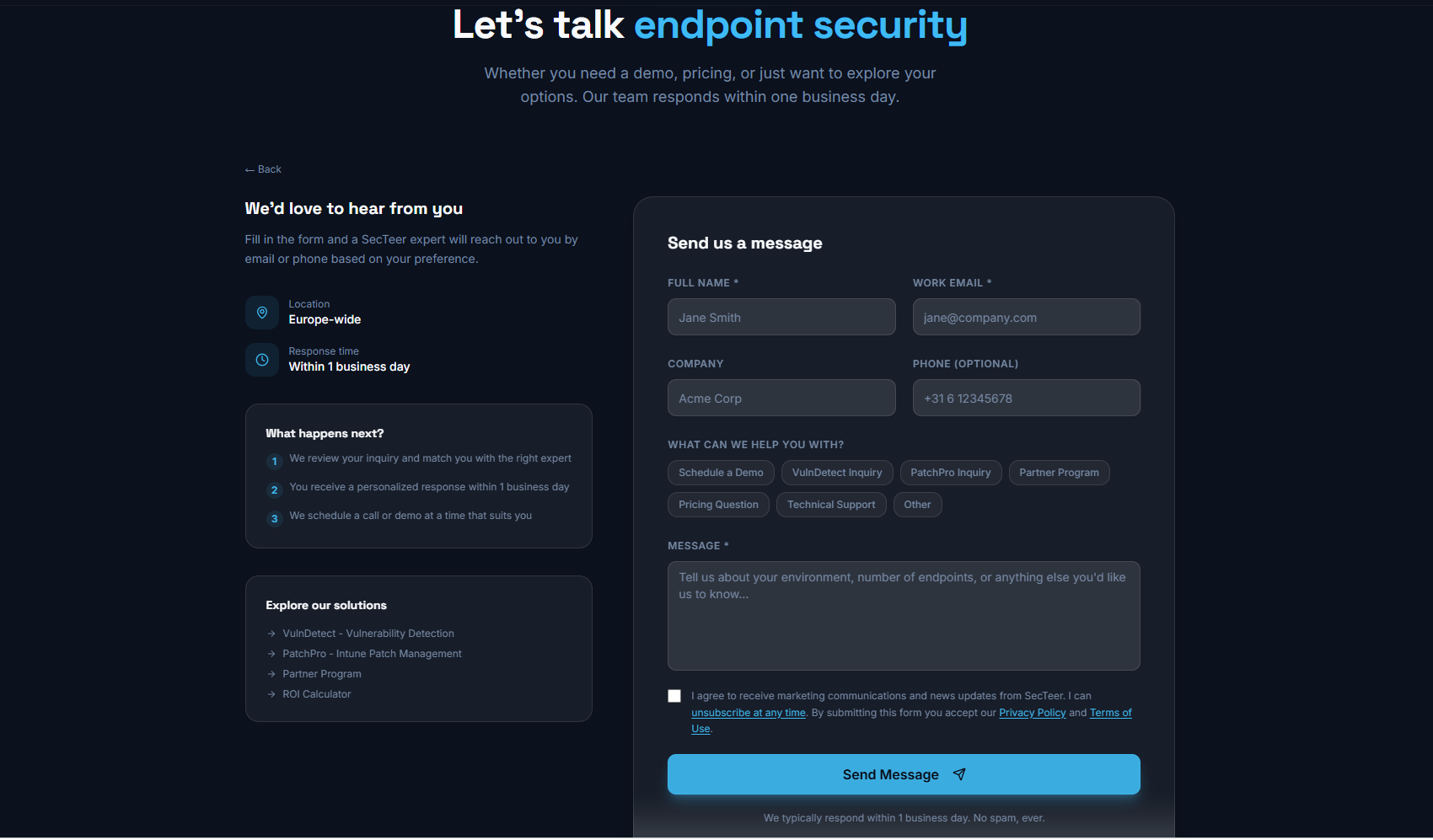1433x840 pixels.
Task: Open the unsubscribe at any time link
Action: [749, 713]
